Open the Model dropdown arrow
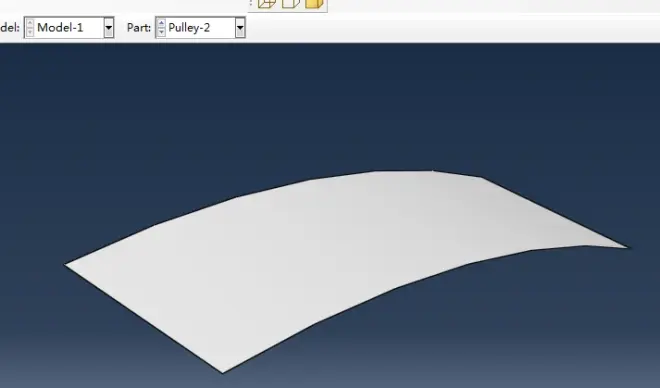 [x=109, y=28]
